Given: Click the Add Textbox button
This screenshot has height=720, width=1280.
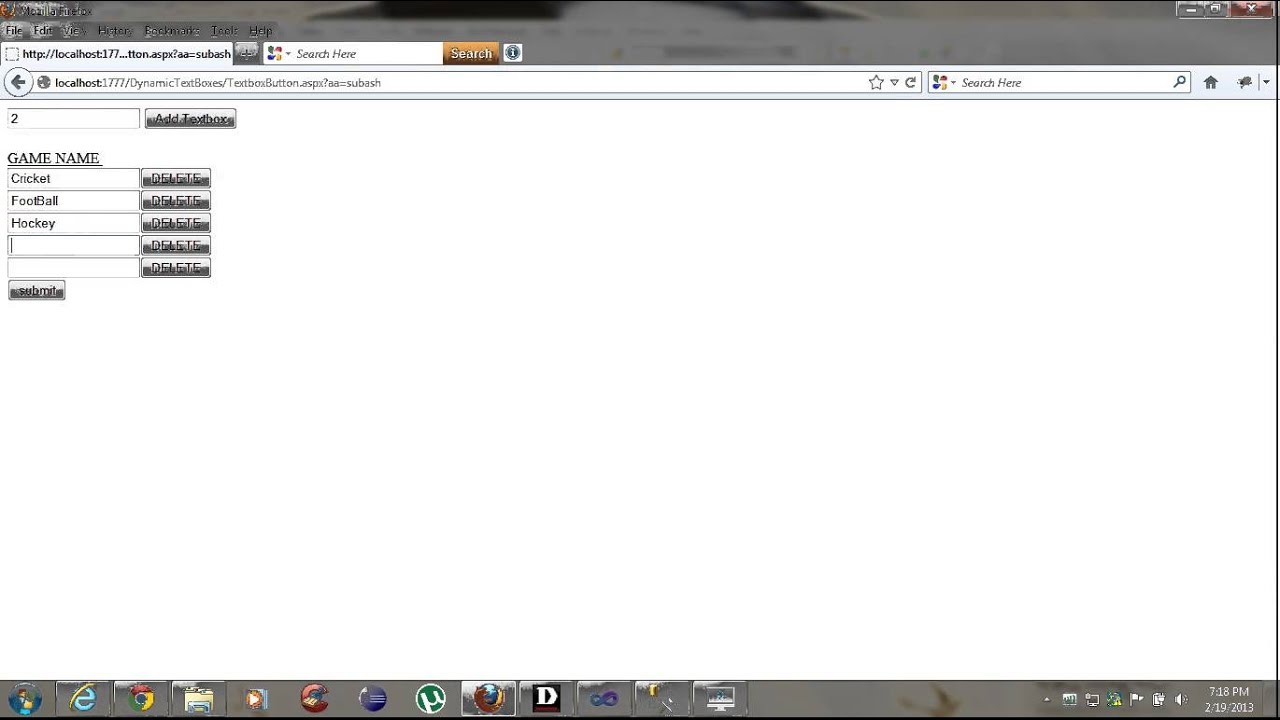Looking at the screenshot, I should (x=190, y=119).
